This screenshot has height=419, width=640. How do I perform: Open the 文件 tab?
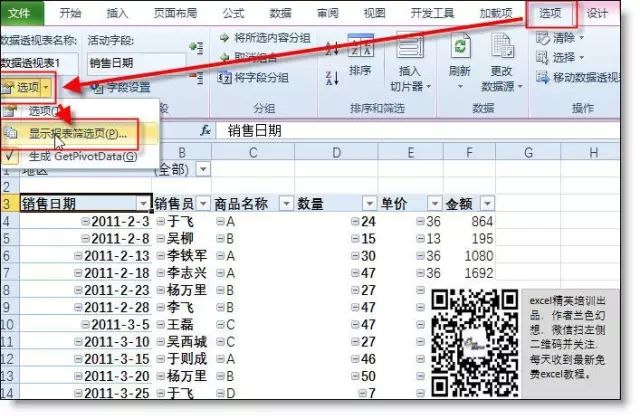tap(20, 13)
